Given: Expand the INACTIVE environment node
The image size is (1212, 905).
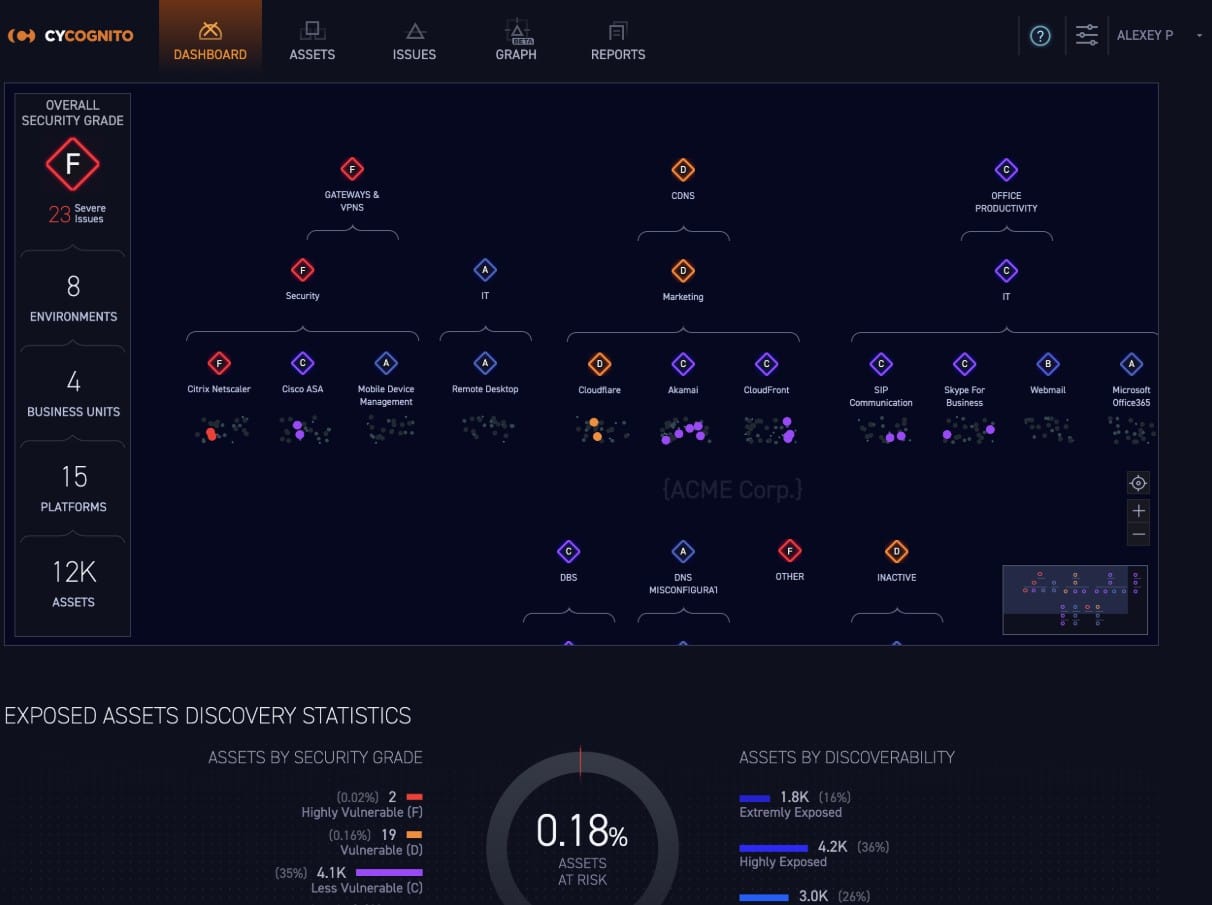Looking at the screenshot, I should tap(896, 551).
